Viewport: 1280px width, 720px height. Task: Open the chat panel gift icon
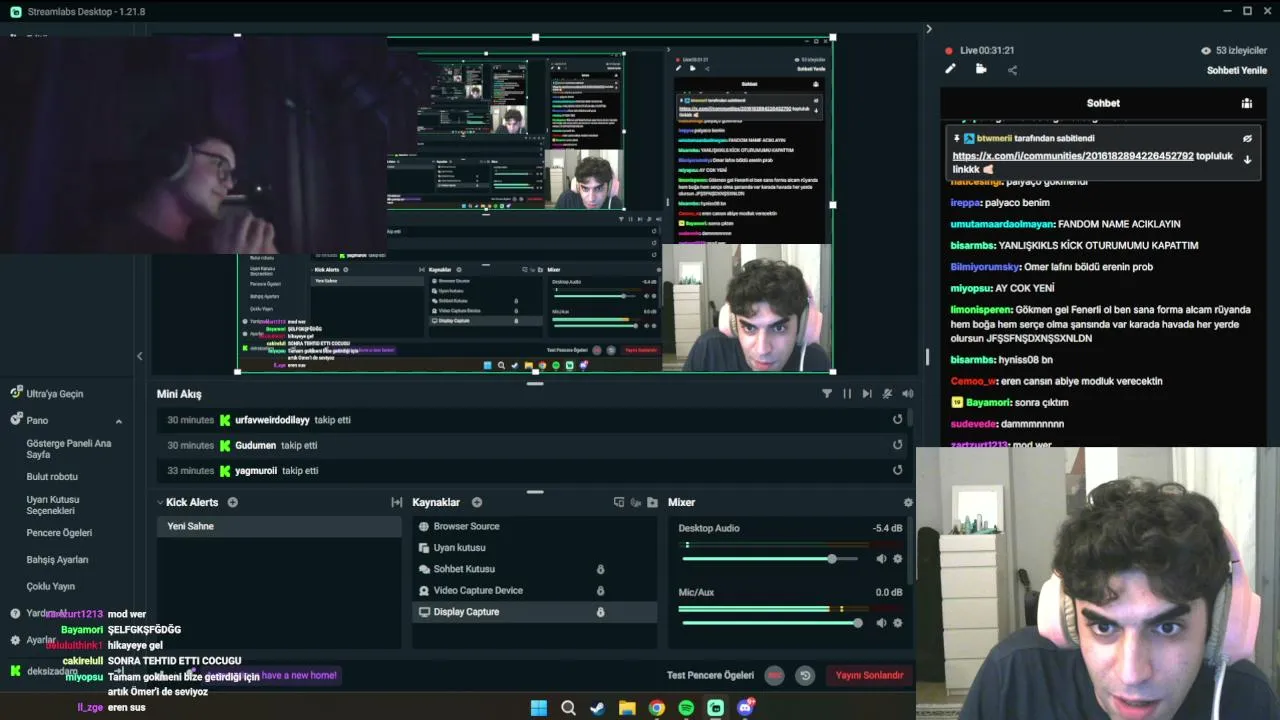click(x=1247, y=103)
